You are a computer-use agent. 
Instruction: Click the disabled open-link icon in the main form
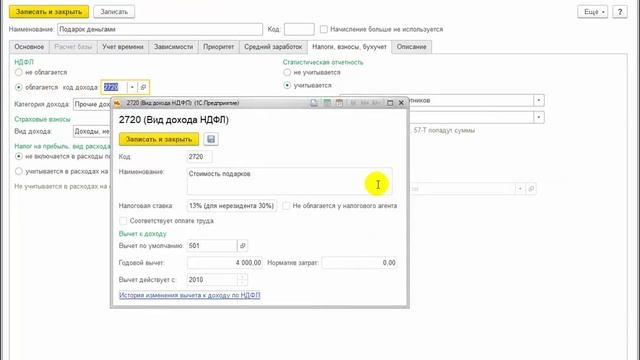pyautogui.click(x=531, y=189)
